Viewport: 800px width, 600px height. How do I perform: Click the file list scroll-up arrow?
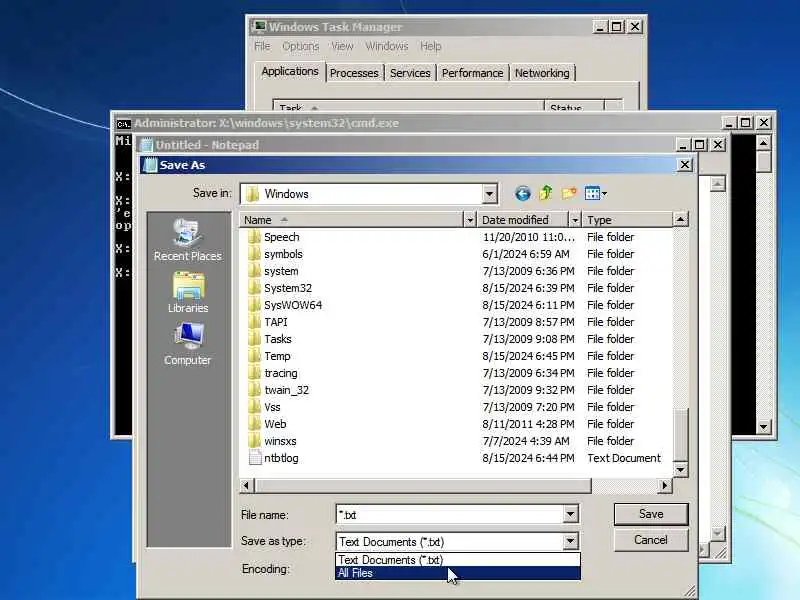(x=680, y=220)
